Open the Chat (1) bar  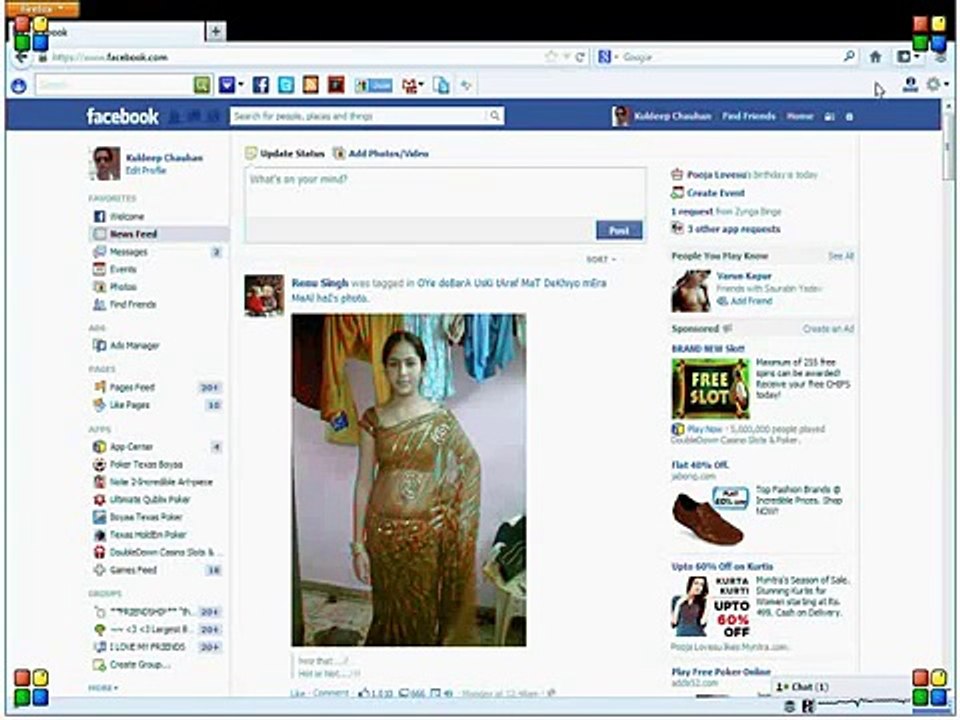(841, 687)
